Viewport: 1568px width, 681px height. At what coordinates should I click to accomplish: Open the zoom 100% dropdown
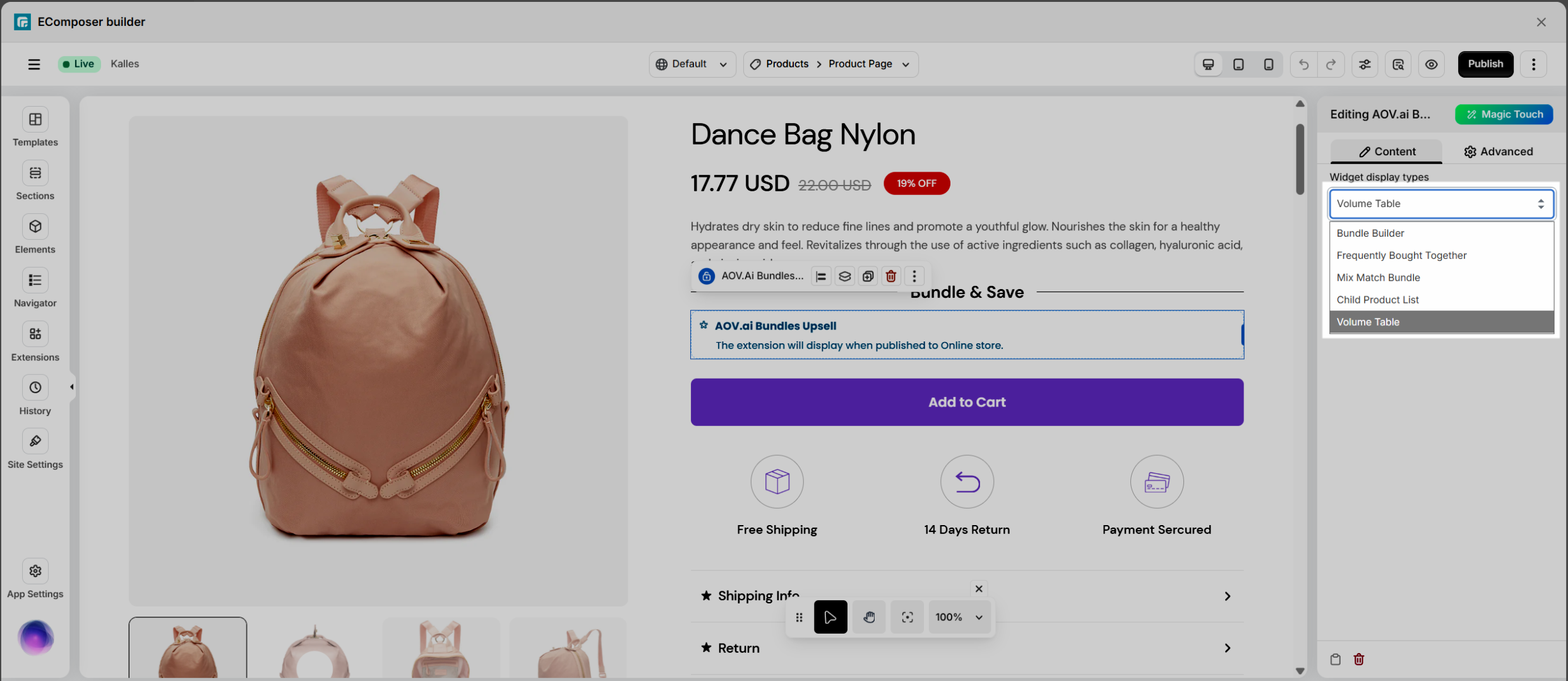point(959,617)
